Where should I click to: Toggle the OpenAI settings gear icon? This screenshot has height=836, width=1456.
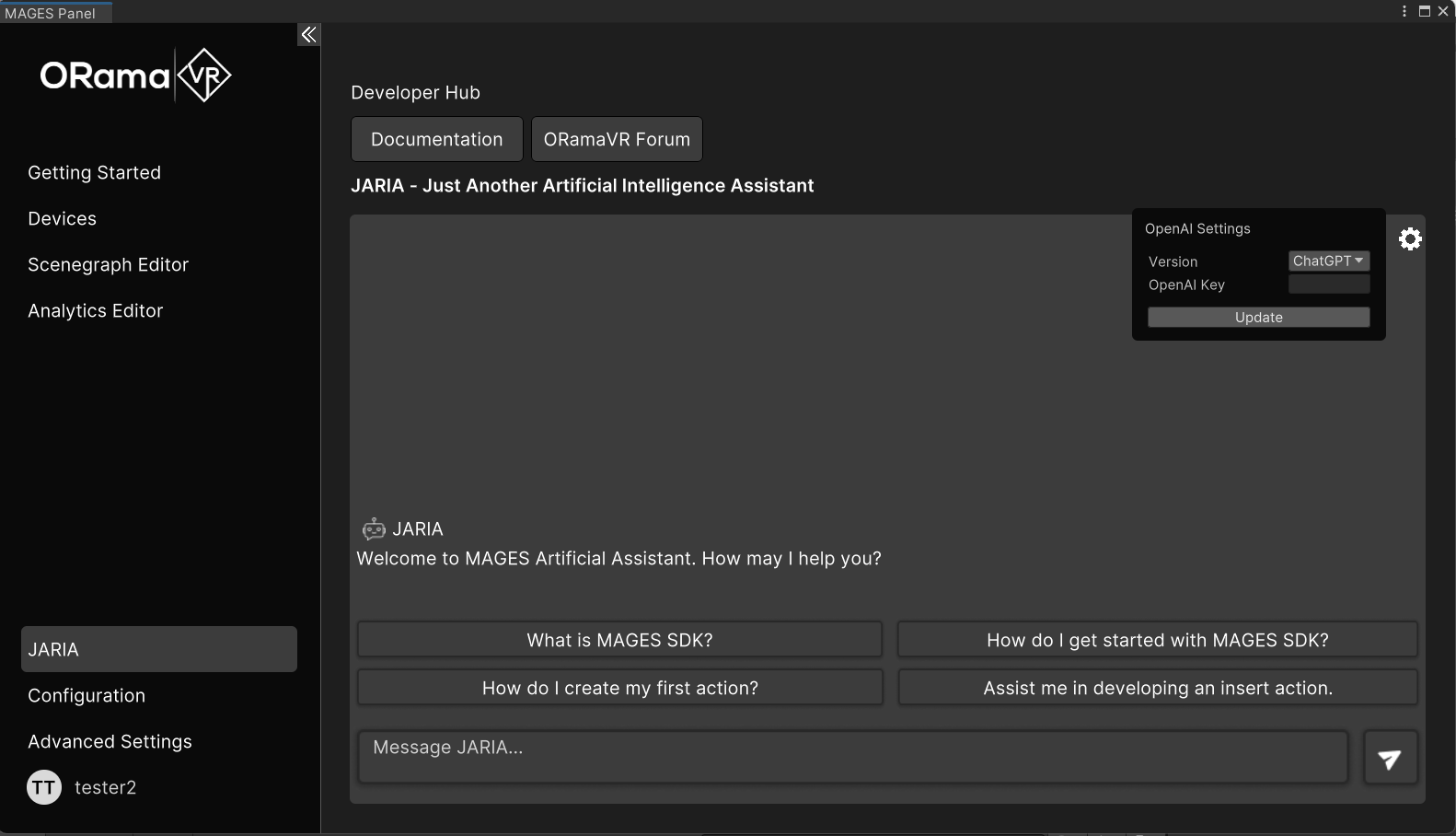tap(1410, 239)
